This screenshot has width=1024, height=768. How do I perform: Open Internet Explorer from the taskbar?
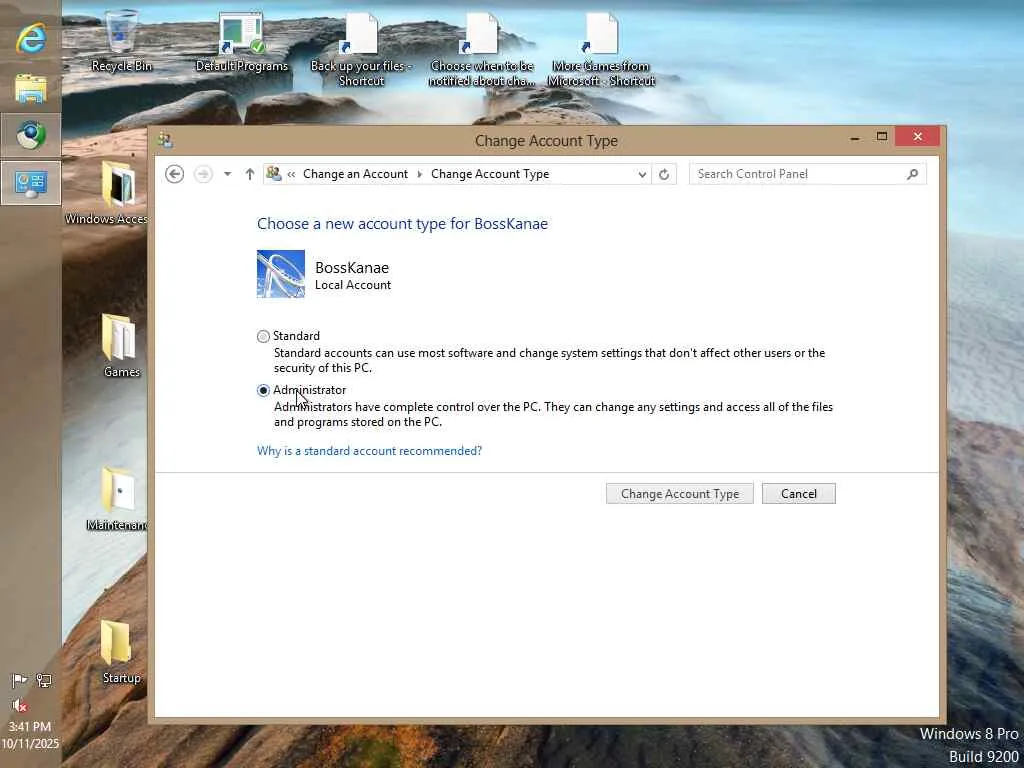tap(31, 39)
